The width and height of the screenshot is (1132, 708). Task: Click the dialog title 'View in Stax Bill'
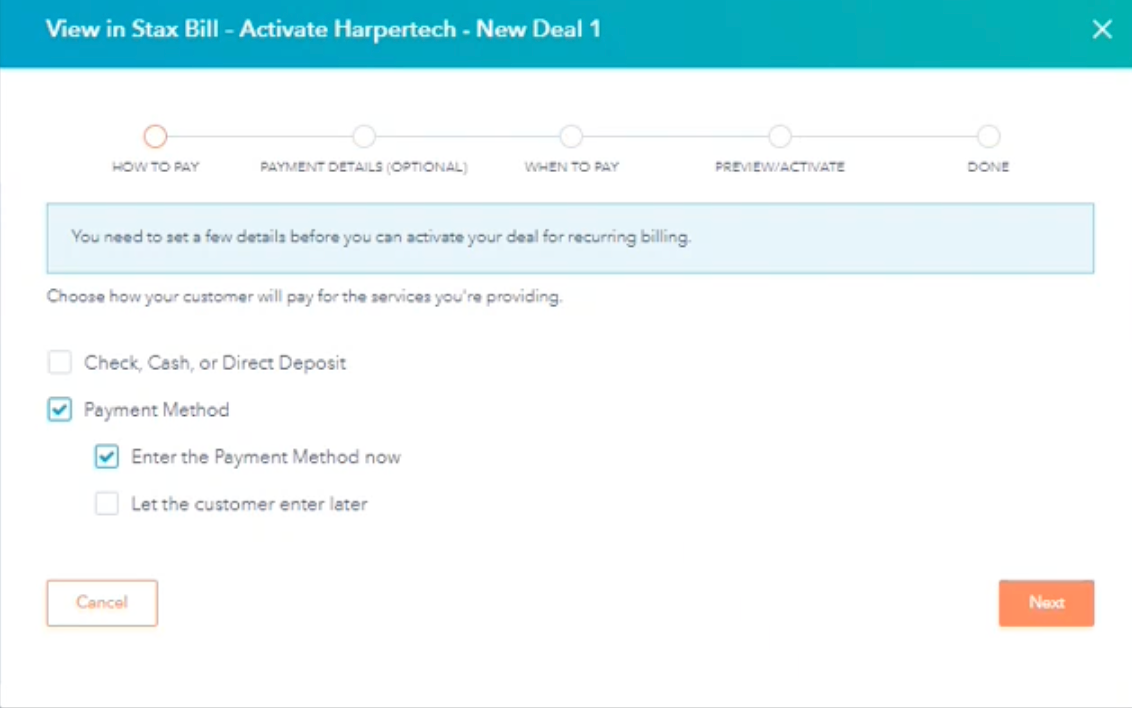[x=323, y=29]
